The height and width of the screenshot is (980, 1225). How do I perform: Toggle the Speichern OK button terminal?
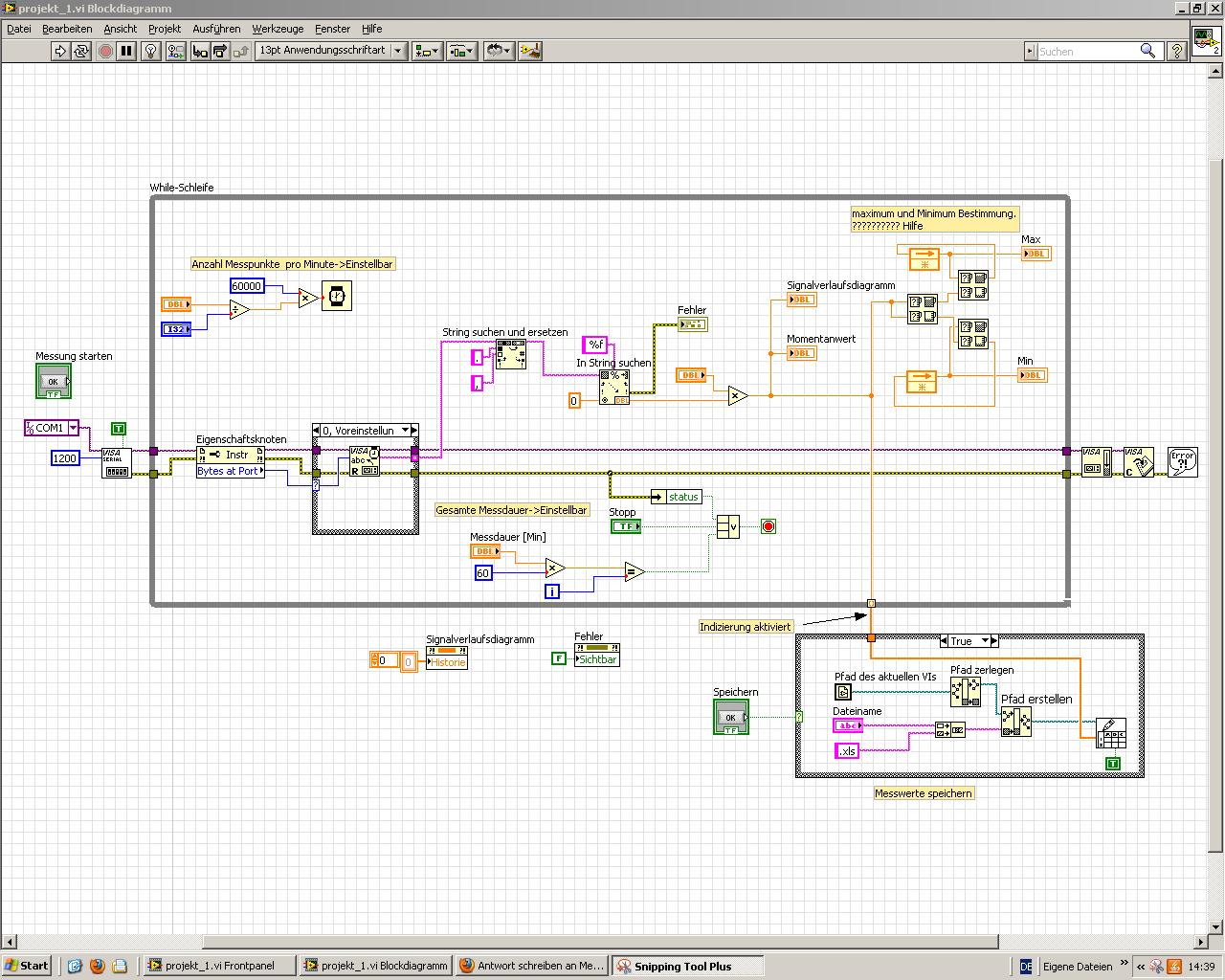point(730,718)
